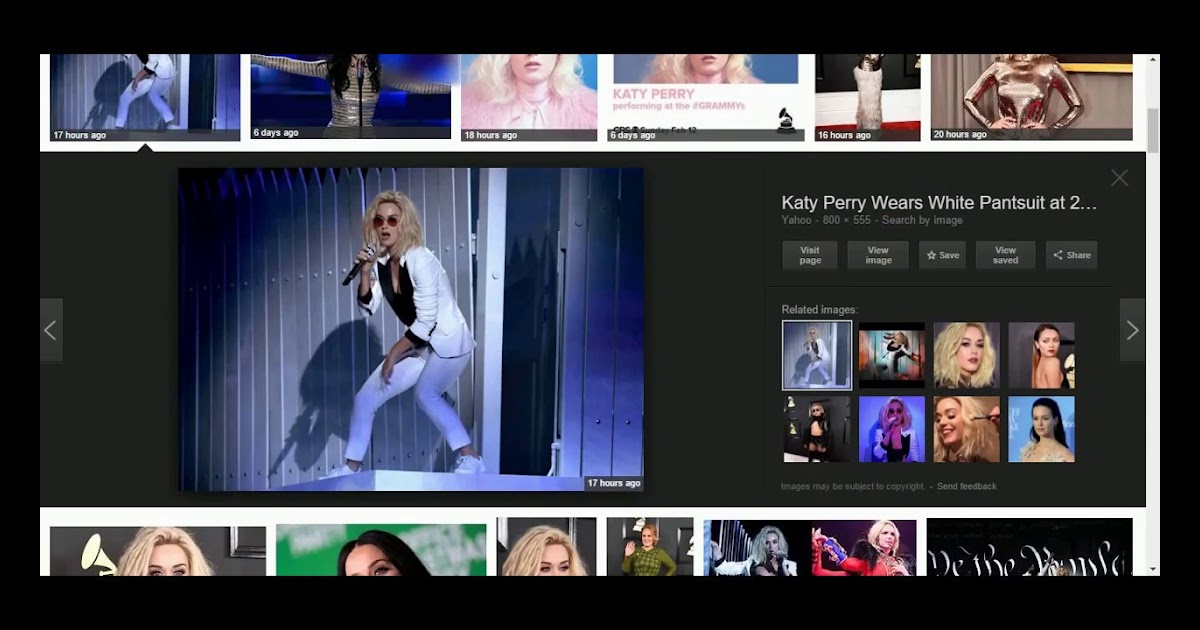Click the 'Images may be subject to copyright' notice

(852, 486)
